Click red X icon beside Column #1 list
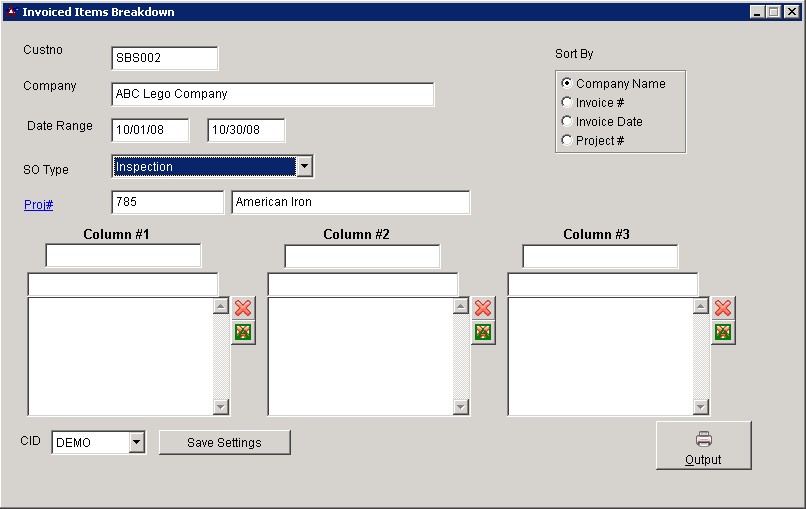The image size is (806, 509). (x=243, y=308)
